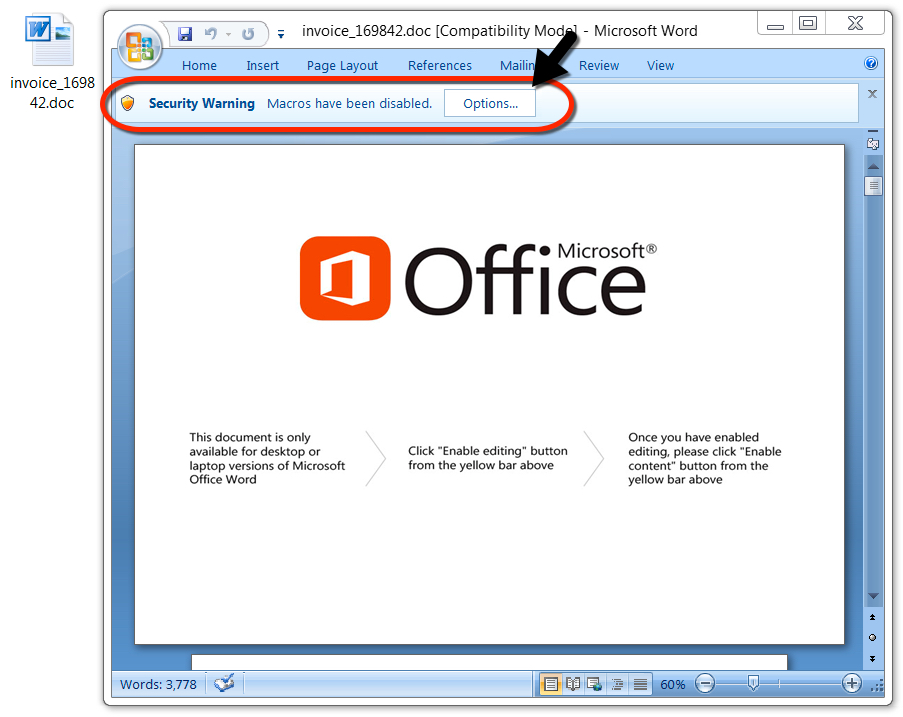Click the 'Click "Enable editing" button' text

click(488, 458)
